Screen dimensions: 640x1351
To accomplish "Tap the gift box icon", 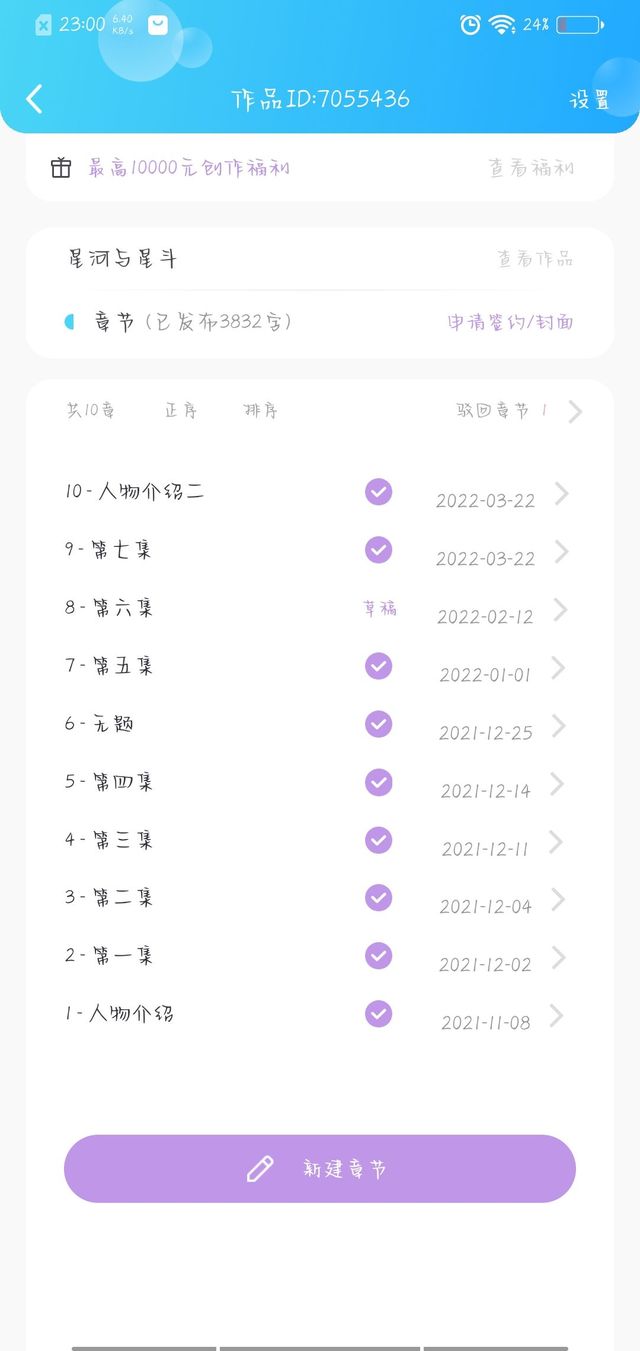I will click(61, 168).
